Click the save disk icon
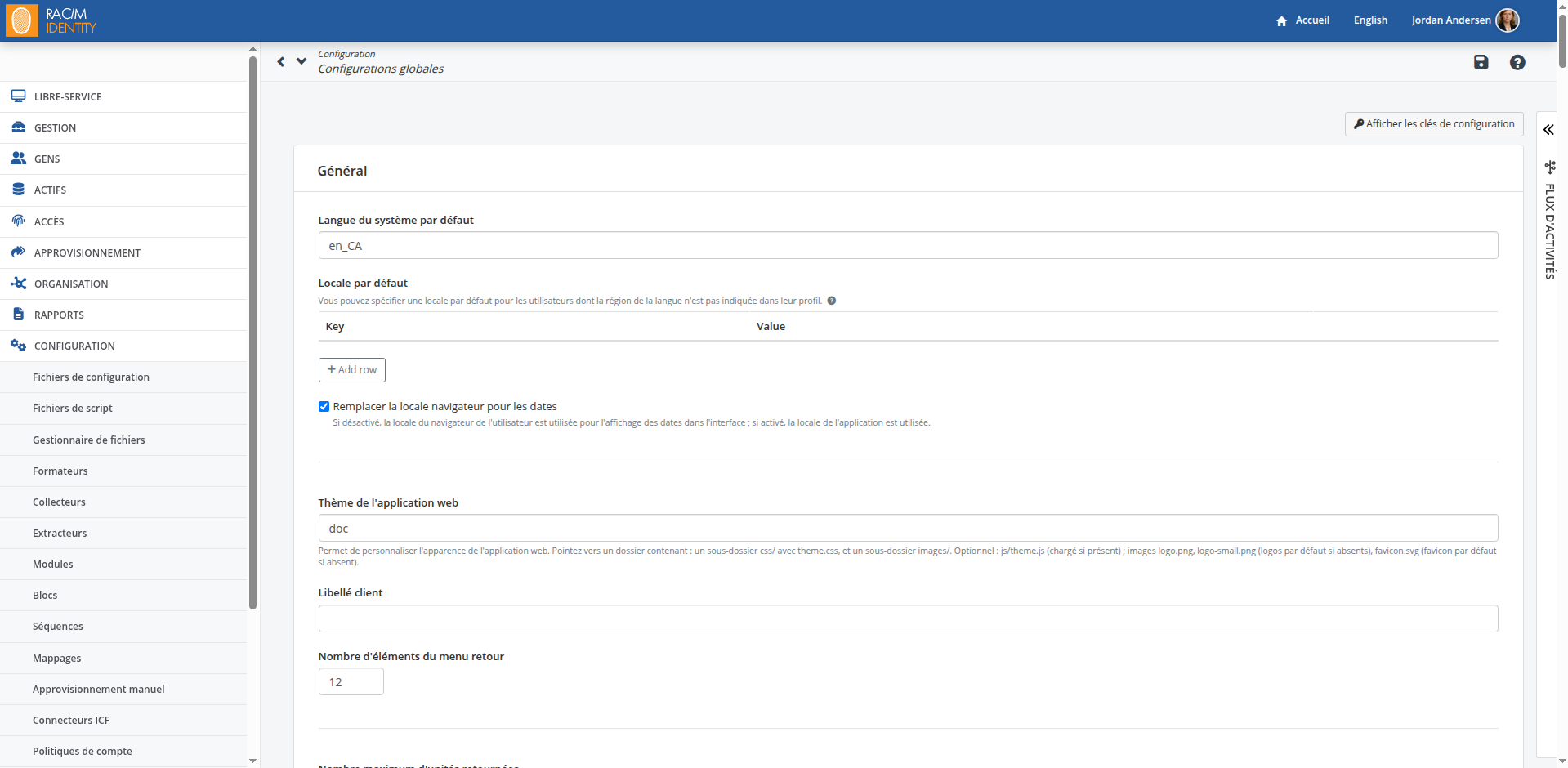The width and height of the screenshot is (1568, 768). [1481, 62]
